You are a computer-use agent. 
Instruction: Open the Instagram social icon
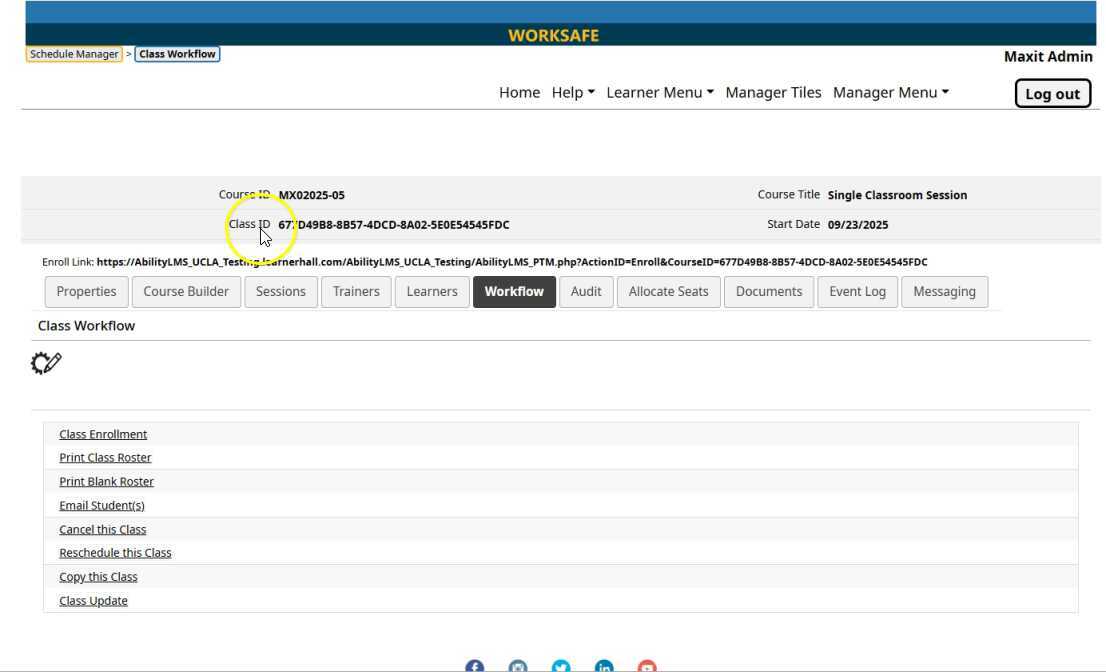[x=518, y=666]
